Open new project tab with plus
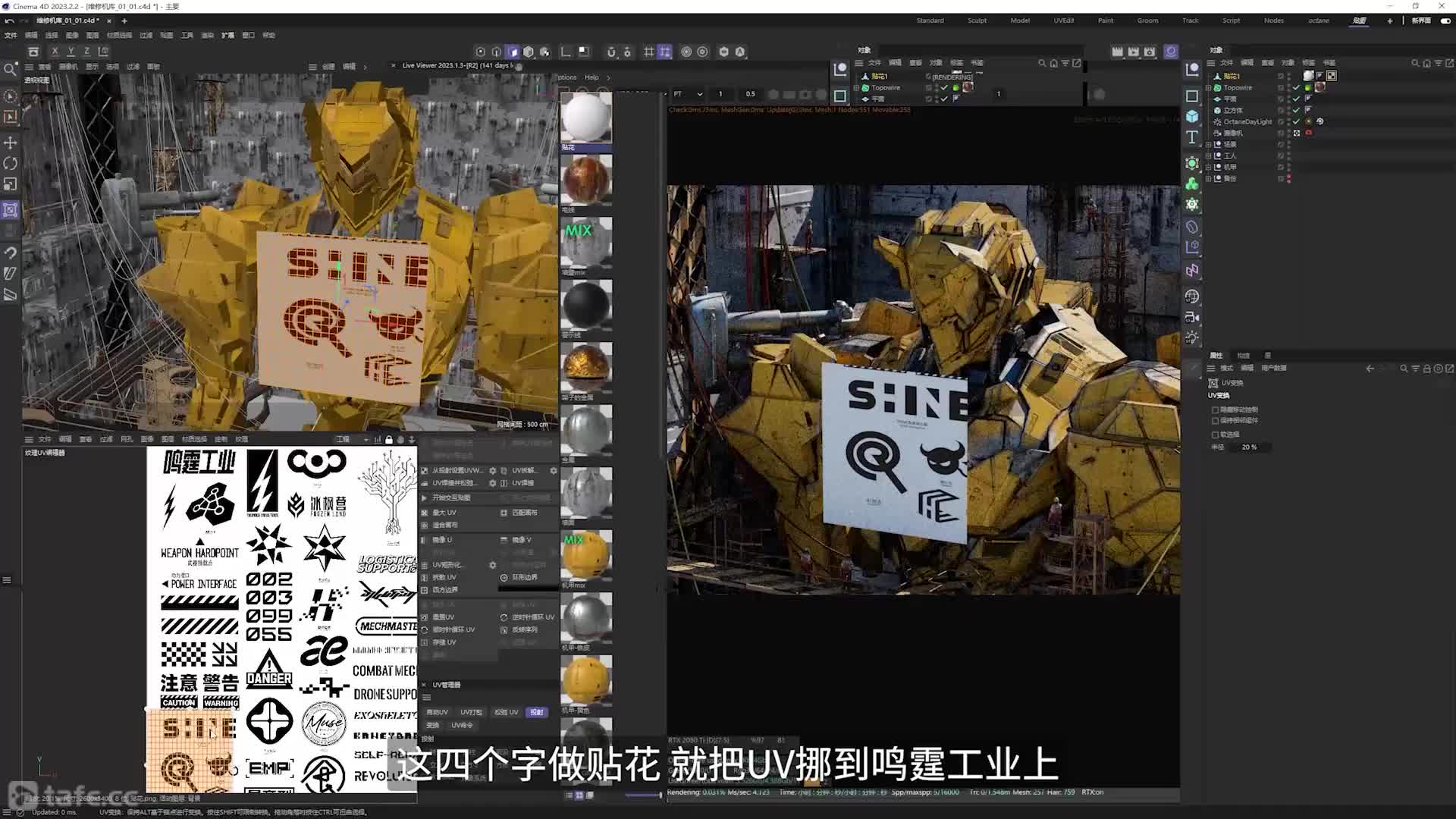The image size is (1456, 819). pos(124,20)
